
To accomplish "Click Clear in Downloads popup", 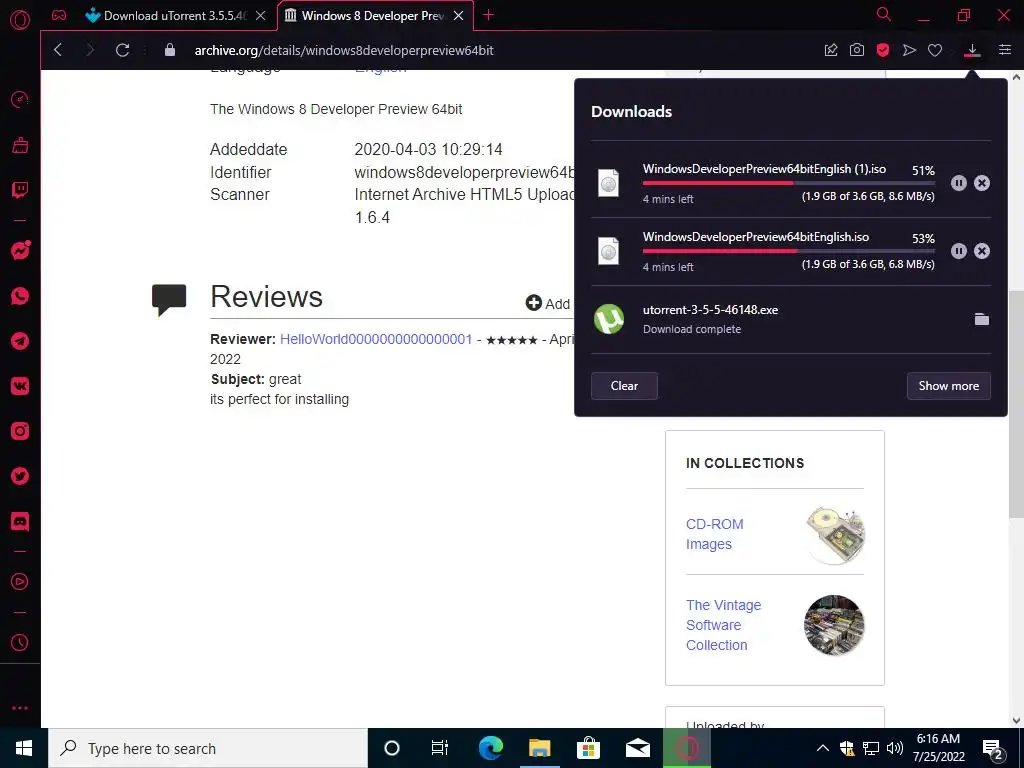I will pos(624,386).
